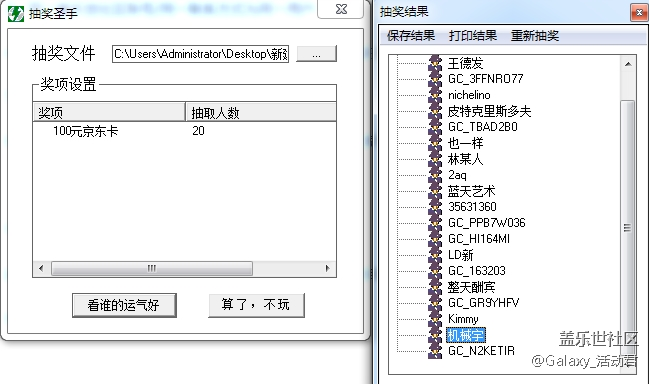649x384 pixels.
Task: Select winner 皮特克里斯多夫 in results list
Action: 489,111
